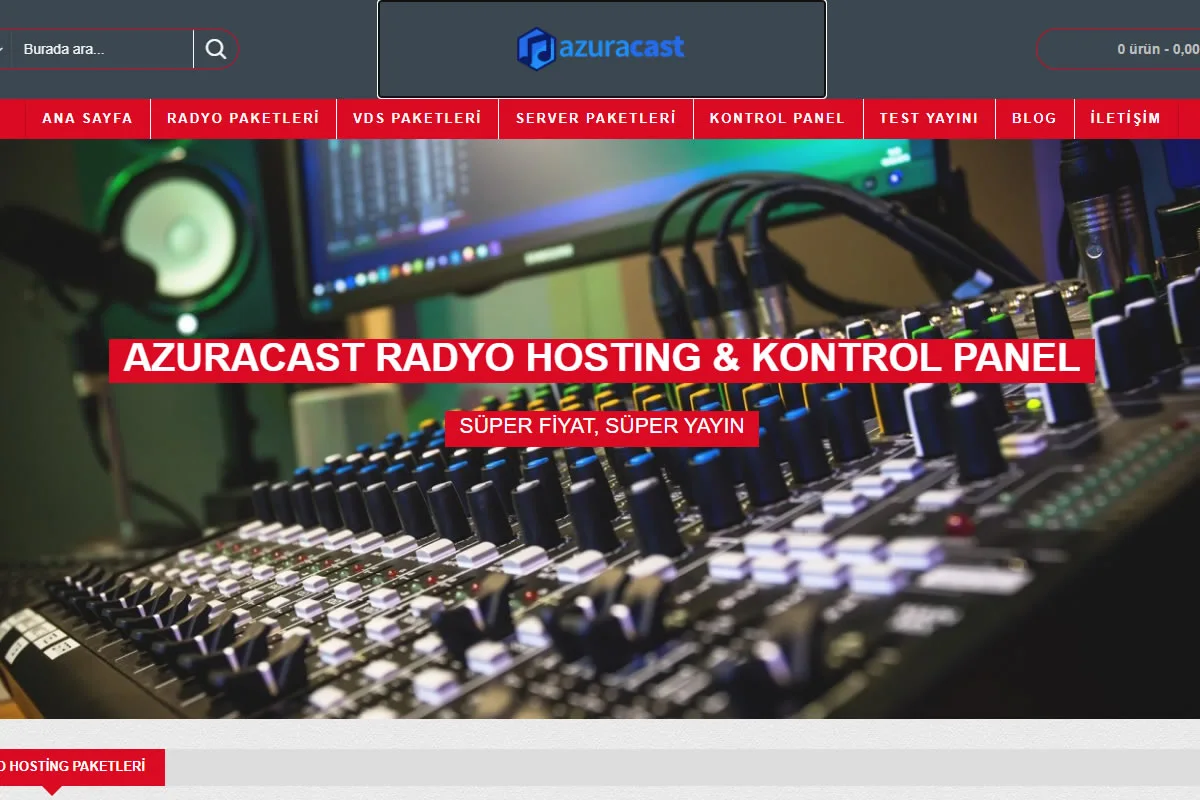Open Test Yayını menu item
This screenshot has width=1200, height=800.
(x=929, y=118)
